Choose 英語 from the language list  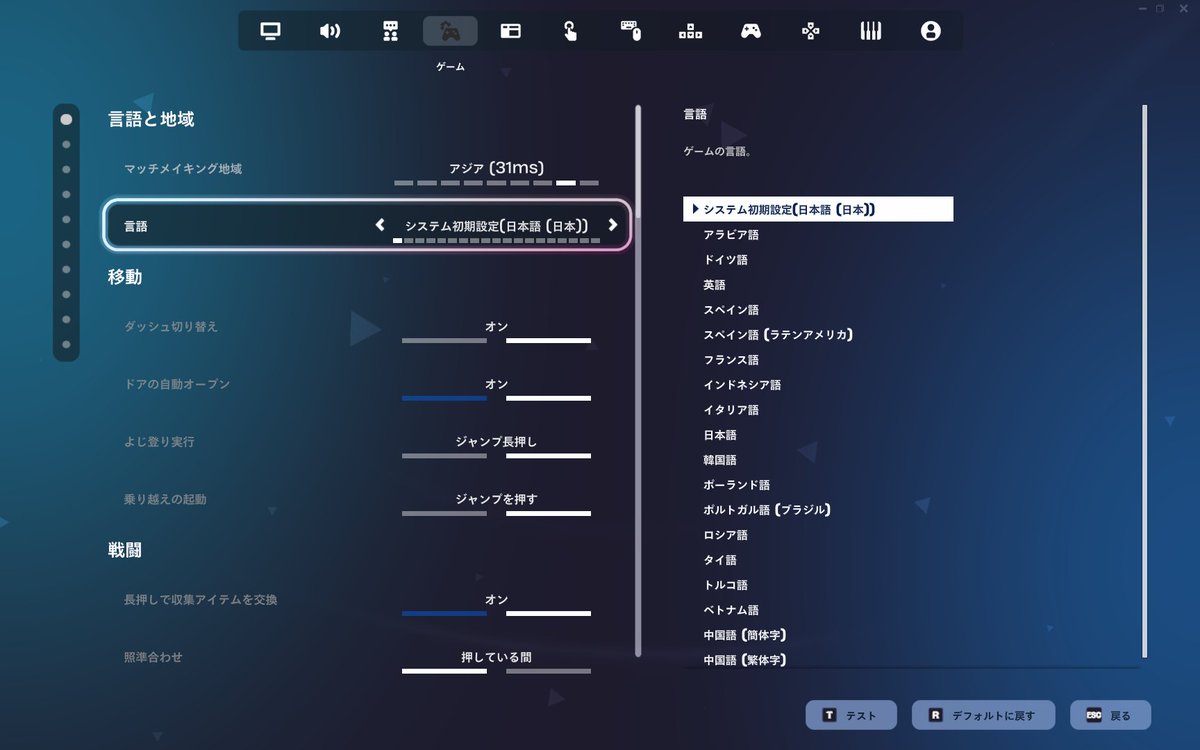(x=714, y=284)
